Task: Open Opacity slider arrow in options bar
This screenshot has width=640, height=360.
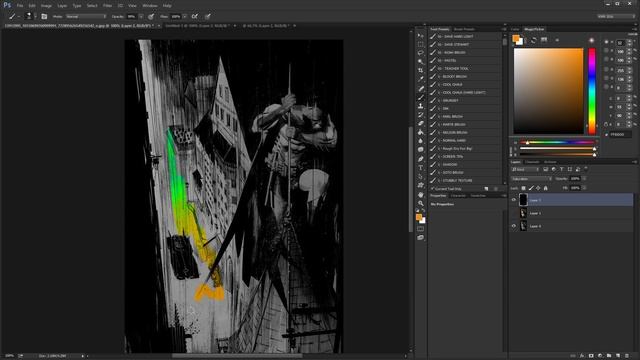Action: (x=141, y=16)
